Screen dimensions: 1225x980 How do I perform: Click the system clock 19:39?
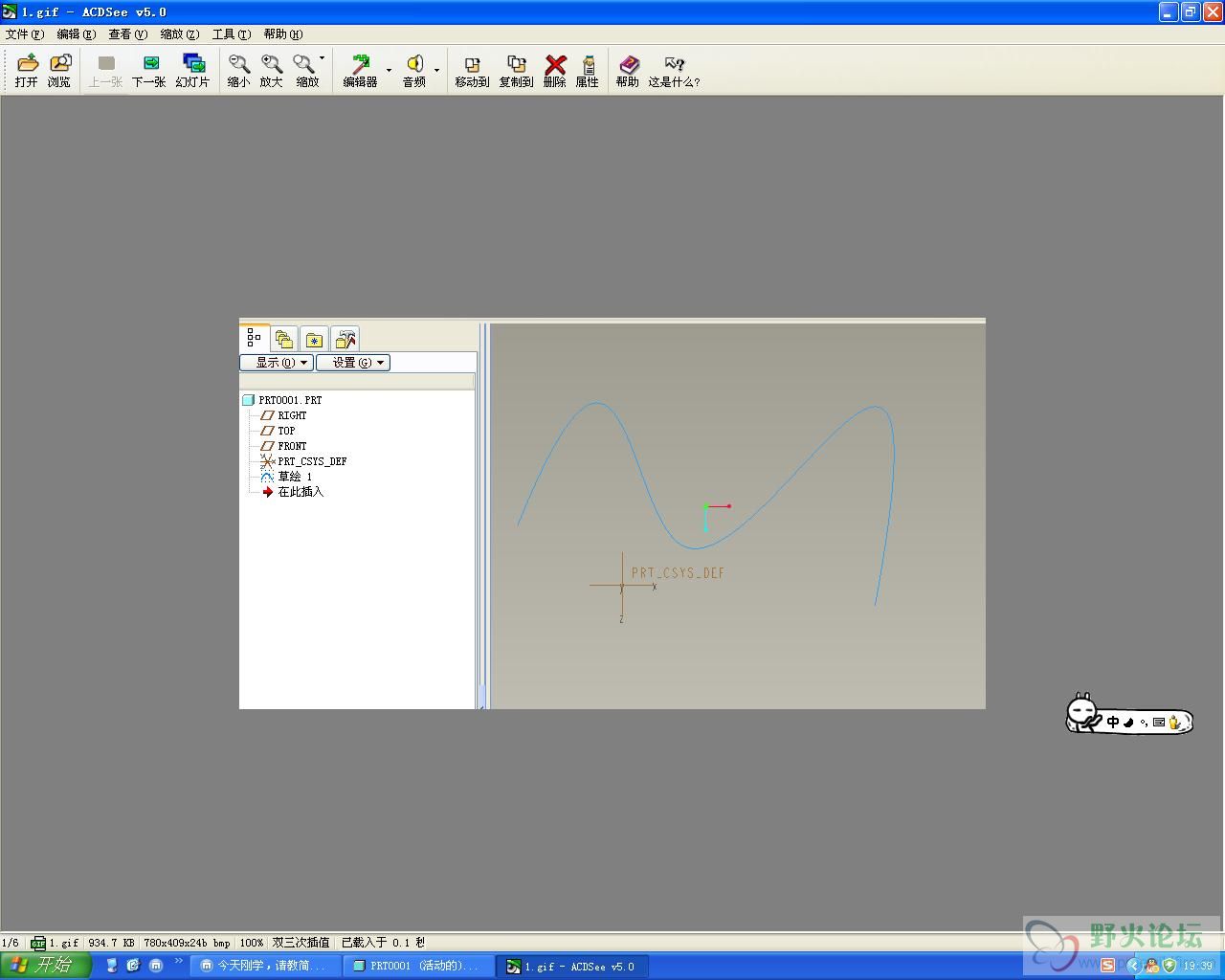click(1198, 967)
